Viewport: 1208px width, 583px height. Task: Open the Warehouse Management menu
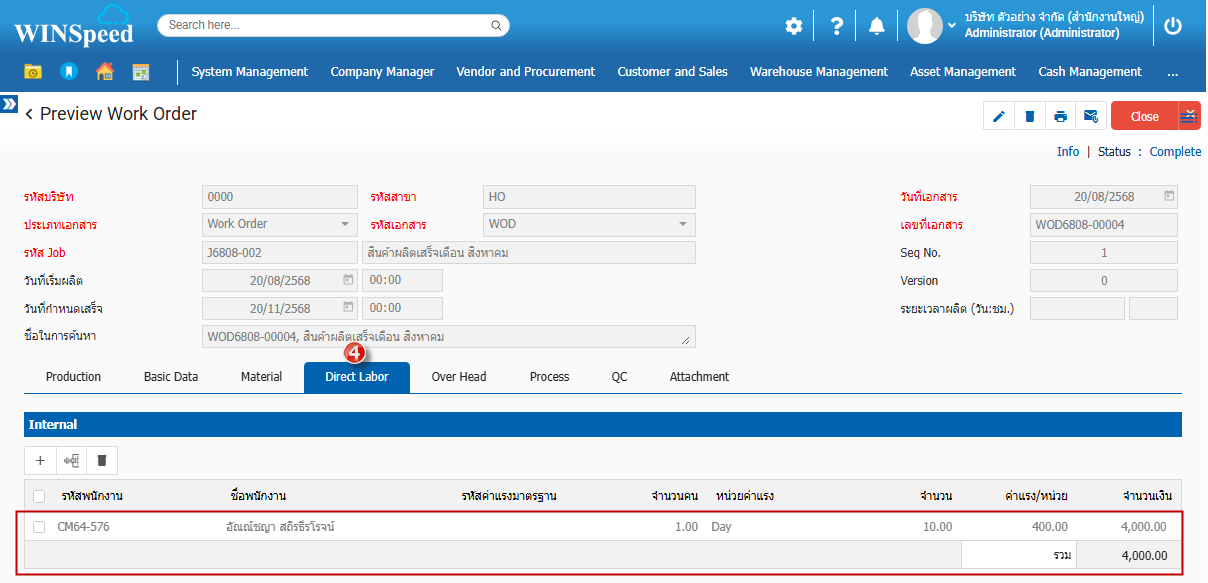point(818,72)
